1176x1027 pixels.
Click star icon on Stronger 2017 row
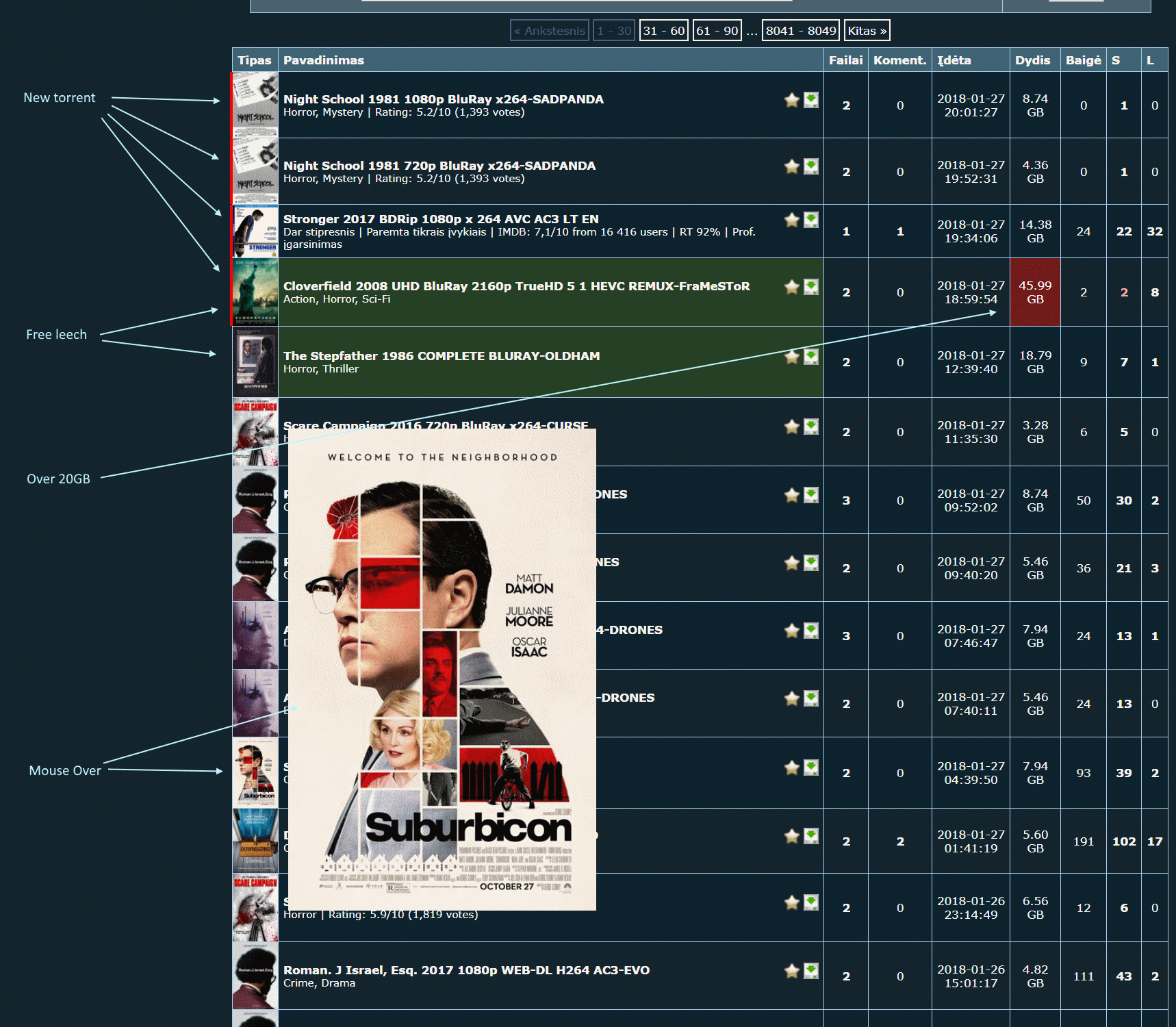click(792, 220)
